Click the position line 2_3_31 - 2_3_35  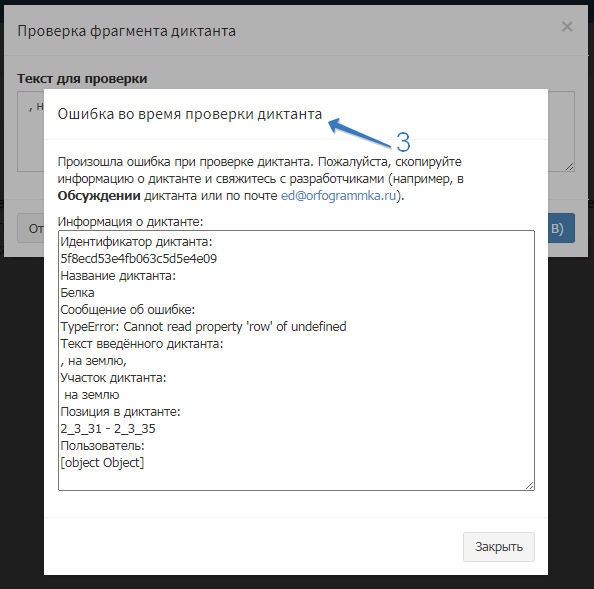click(108, 429)
